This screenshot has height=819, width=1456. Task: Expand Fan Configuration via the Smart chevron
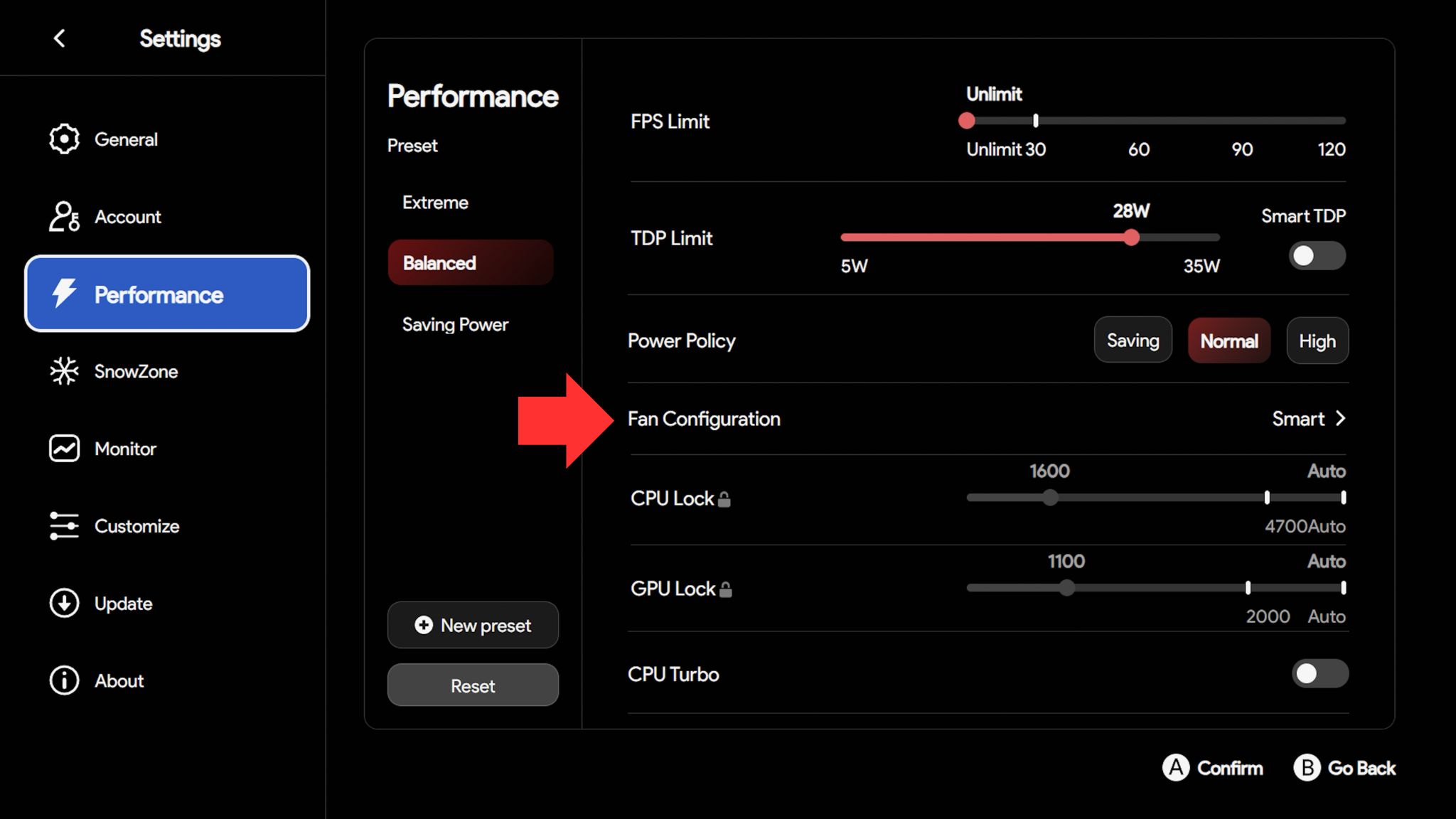pos(1340,419)
